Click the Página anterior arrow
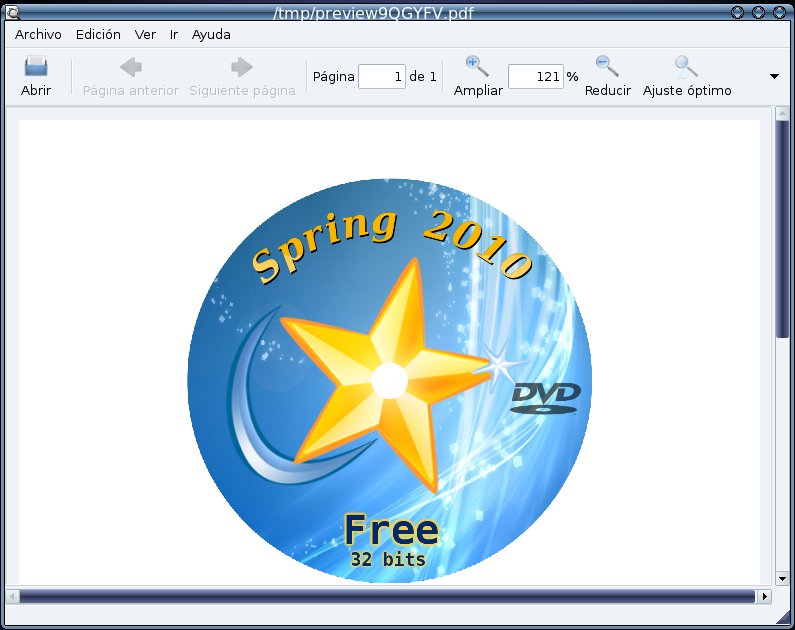The image size is (795, 630). coord(131,67)
